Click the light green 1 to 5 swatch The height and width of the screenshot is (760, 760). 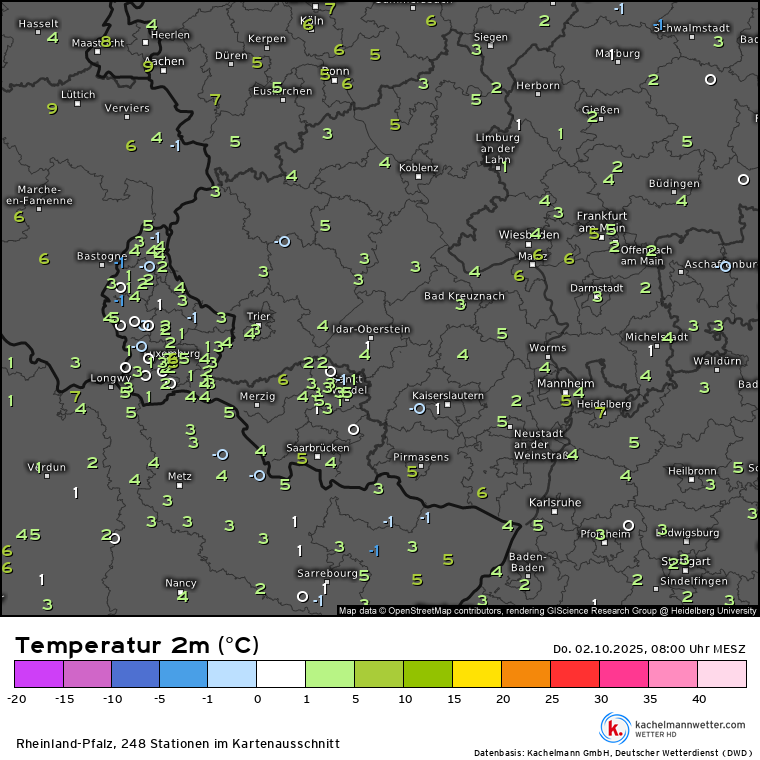[330, 674]
